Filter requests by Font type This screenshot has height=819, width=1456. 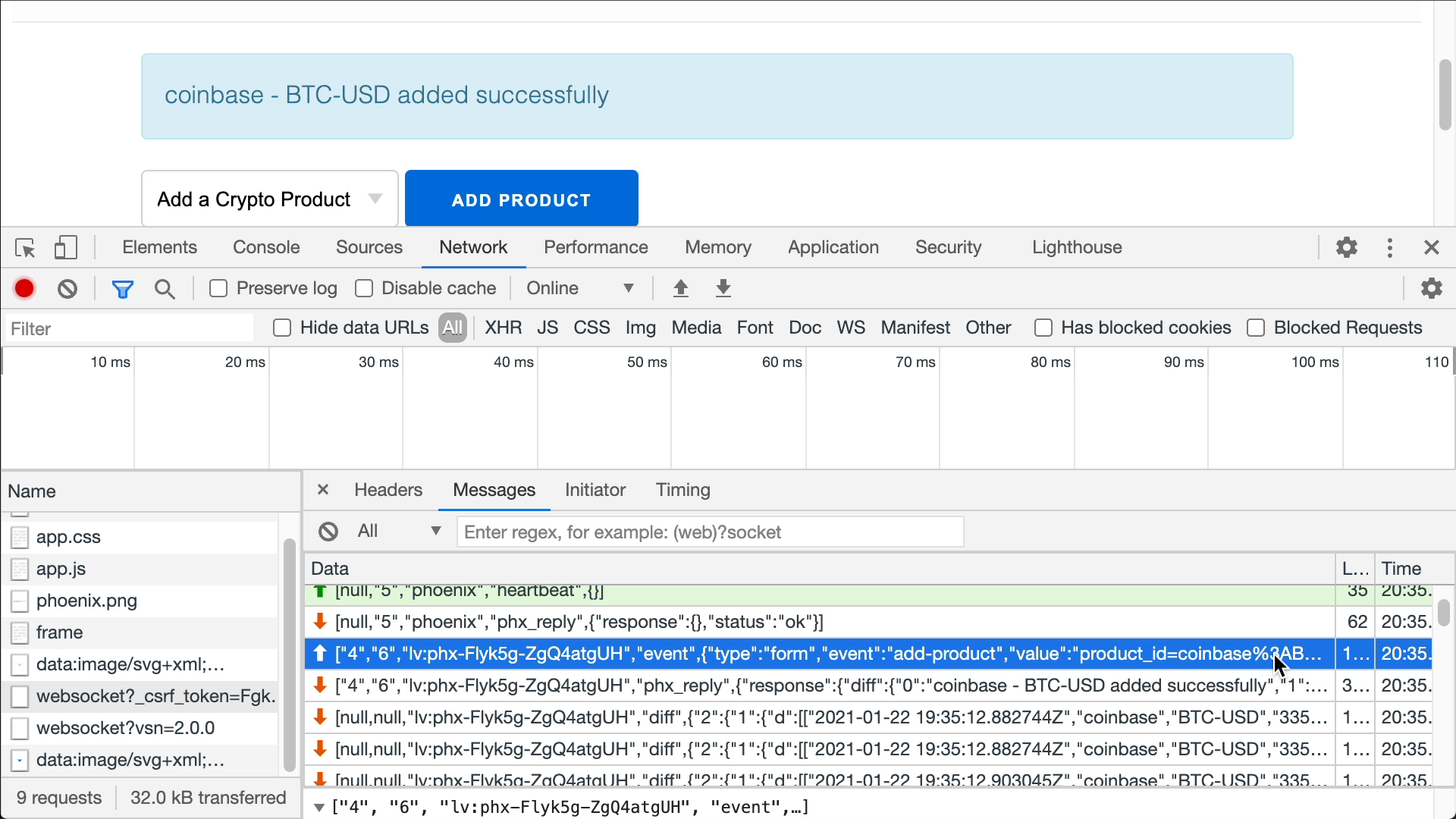(755, 328)
